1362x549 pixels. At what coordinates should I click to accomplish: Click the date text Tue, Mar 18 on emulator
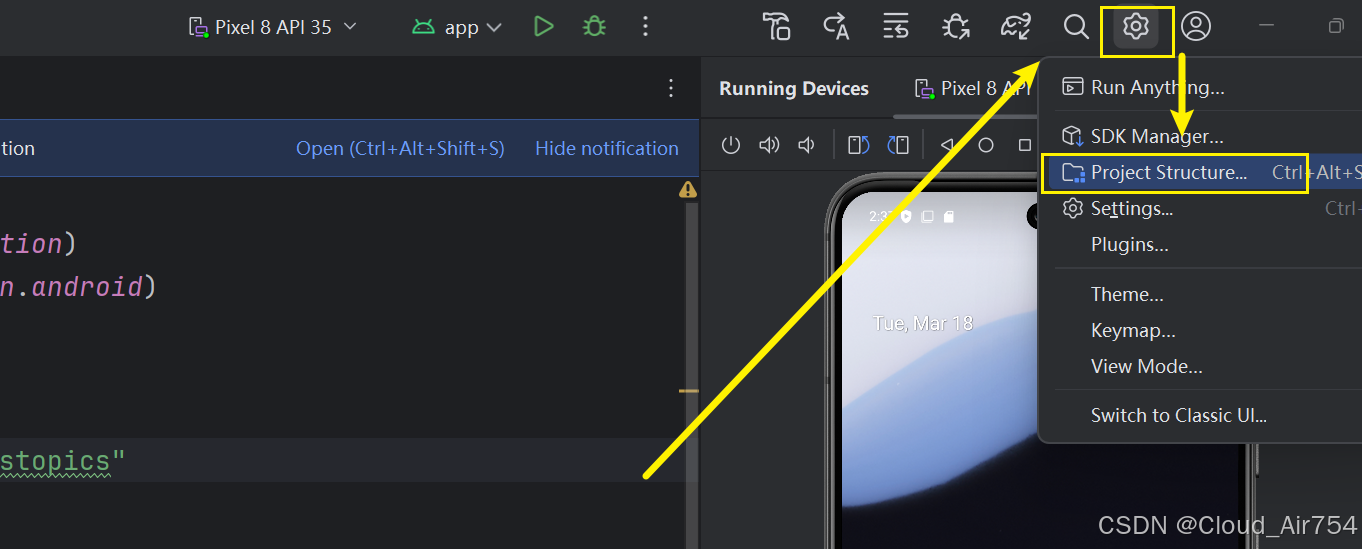pyautogui.click(x=922, y=323)
